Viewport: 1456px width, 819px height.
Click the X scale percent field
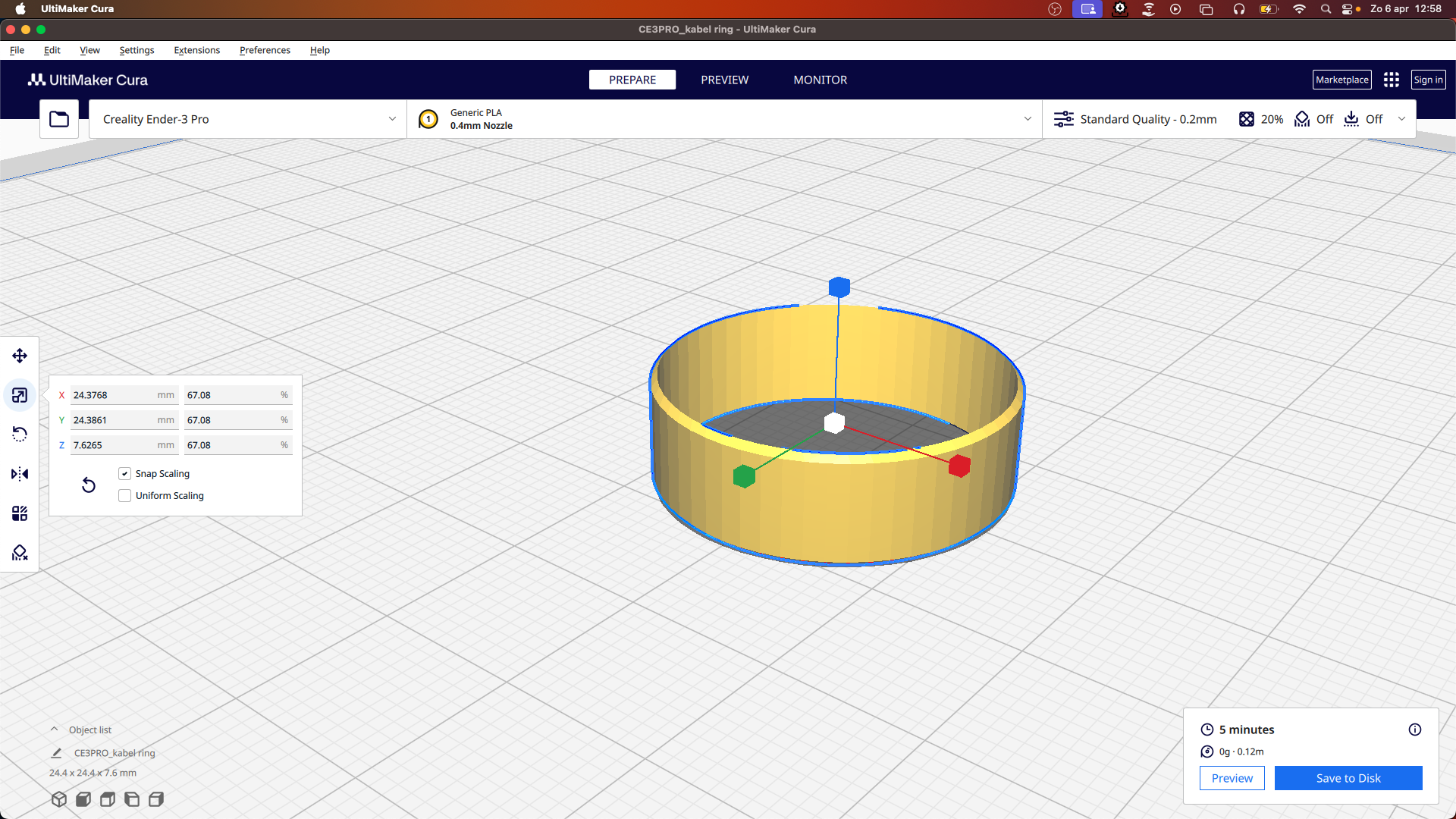point(237,395)
